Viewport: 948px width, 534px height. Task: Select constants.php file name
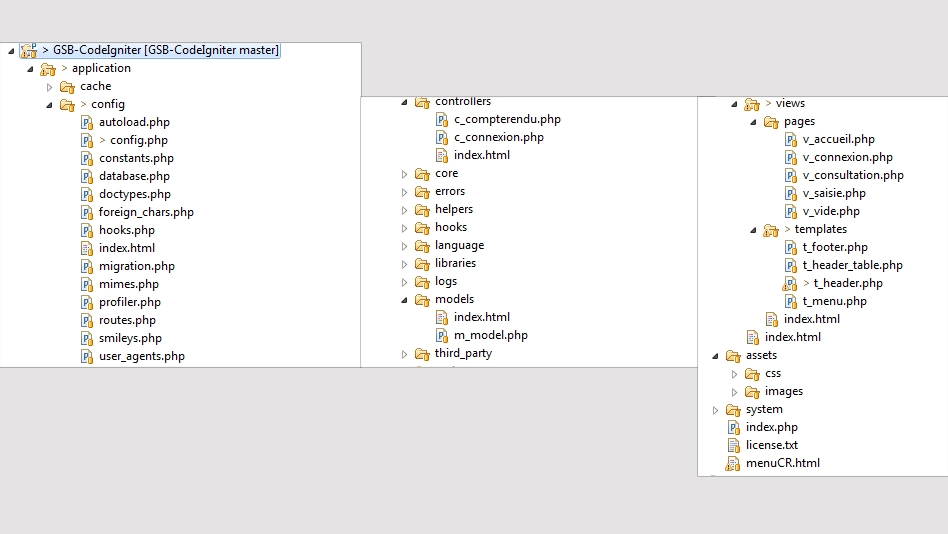pos(136,158)
